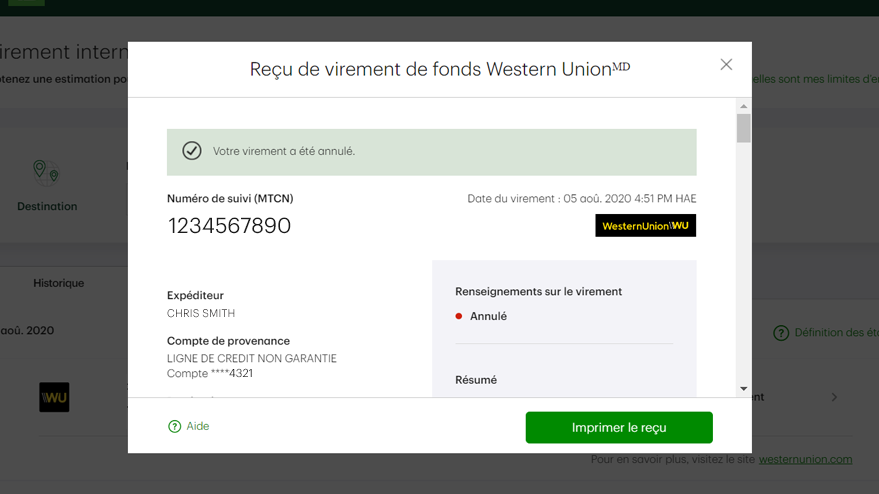Click the red Annulé status dot
The width and height of the screenshot is (879, 494).
(459, 316)
